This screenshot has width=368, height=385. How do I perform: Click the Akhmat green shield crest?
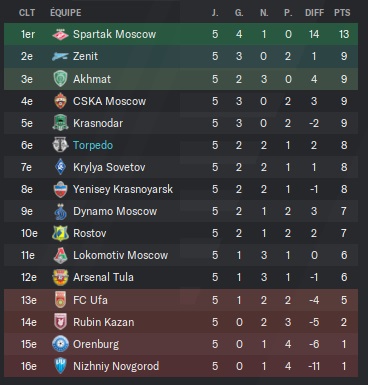(x=60, y=79)
